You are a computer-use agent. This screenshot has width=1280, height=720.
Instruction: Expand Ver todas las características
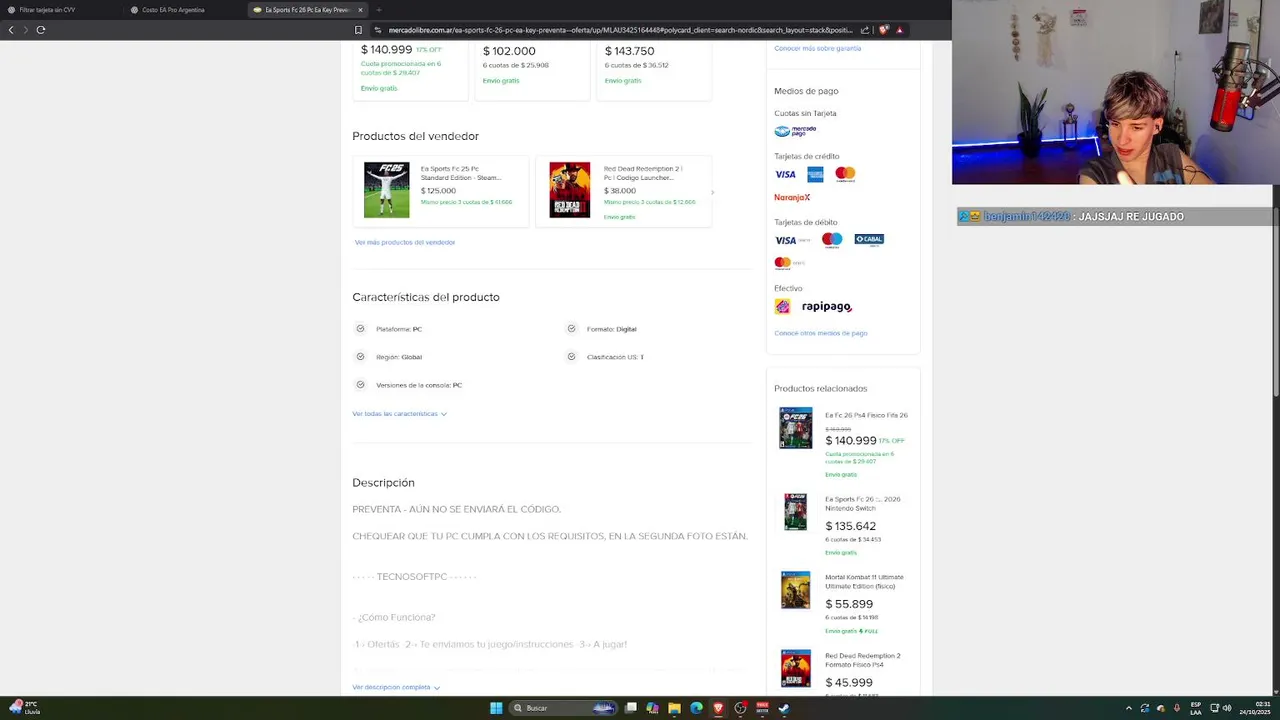[x=399, y=414]
